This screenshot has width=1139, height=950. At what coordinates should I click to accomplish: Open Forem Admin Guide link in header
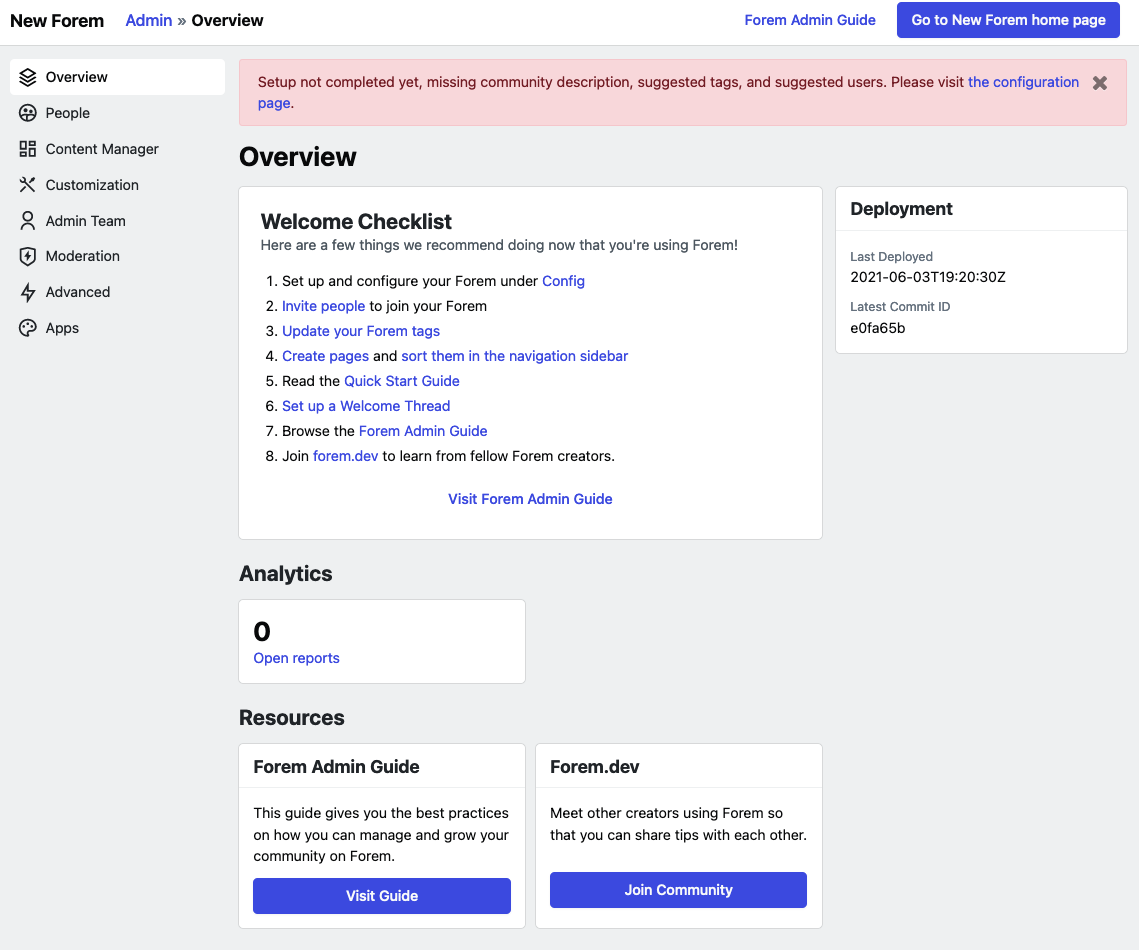click(x=810, y=20)
